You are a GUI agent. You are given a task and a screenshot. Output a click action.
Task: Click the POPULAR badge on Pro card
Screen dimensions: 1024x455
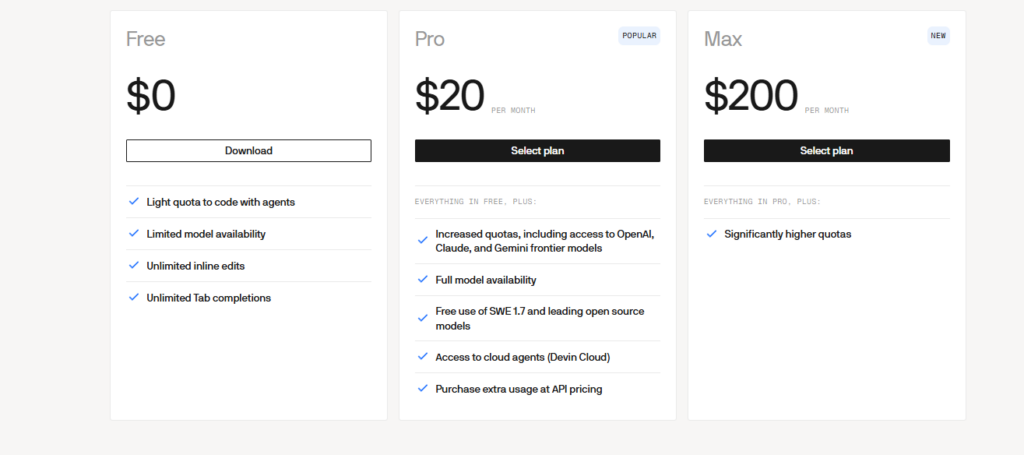click(x=639, y=36)
